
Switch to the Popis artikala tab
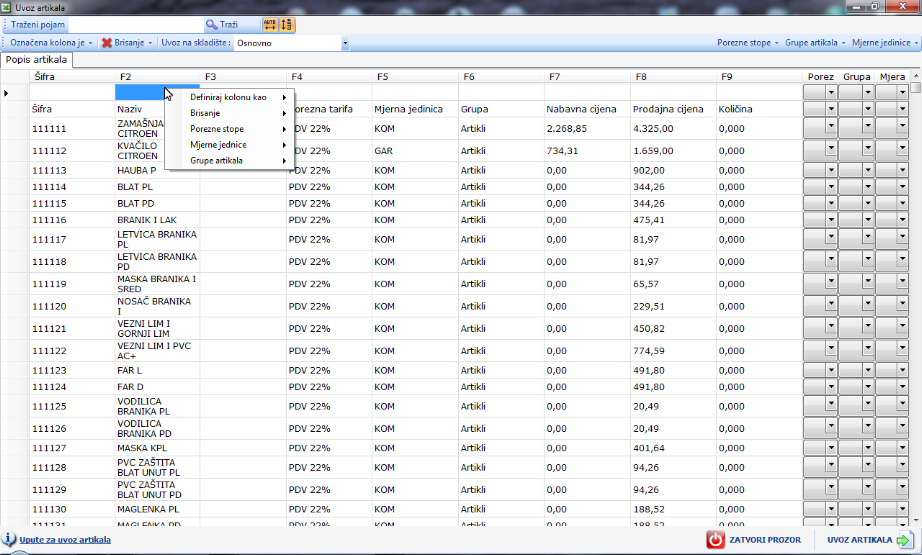click(36, 60)
